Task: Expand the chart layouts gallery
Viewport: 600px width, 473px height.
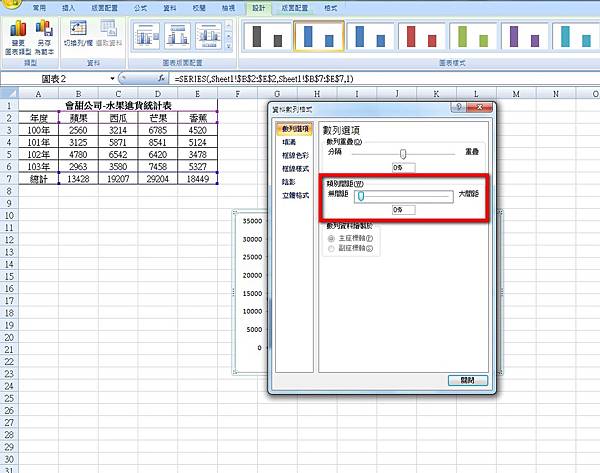Action: click(228, 46)
